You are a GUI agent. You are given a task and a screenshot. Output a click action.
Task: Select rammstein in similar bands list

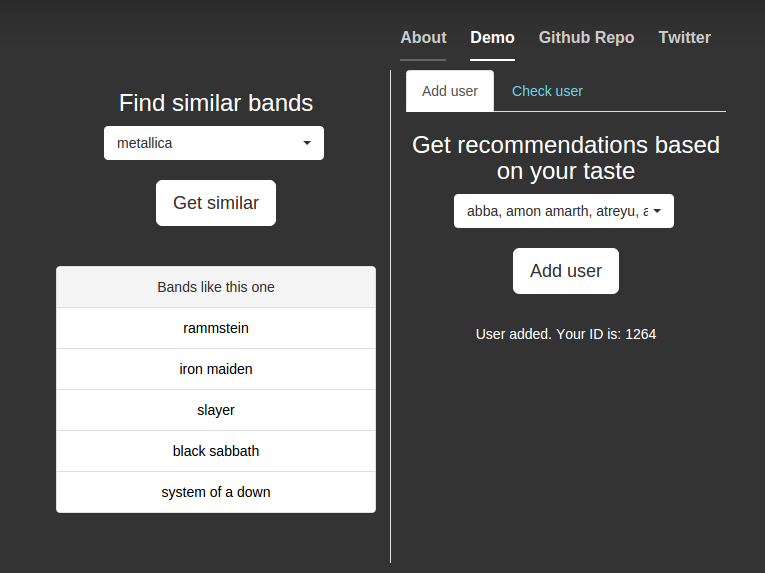point(216,328)
